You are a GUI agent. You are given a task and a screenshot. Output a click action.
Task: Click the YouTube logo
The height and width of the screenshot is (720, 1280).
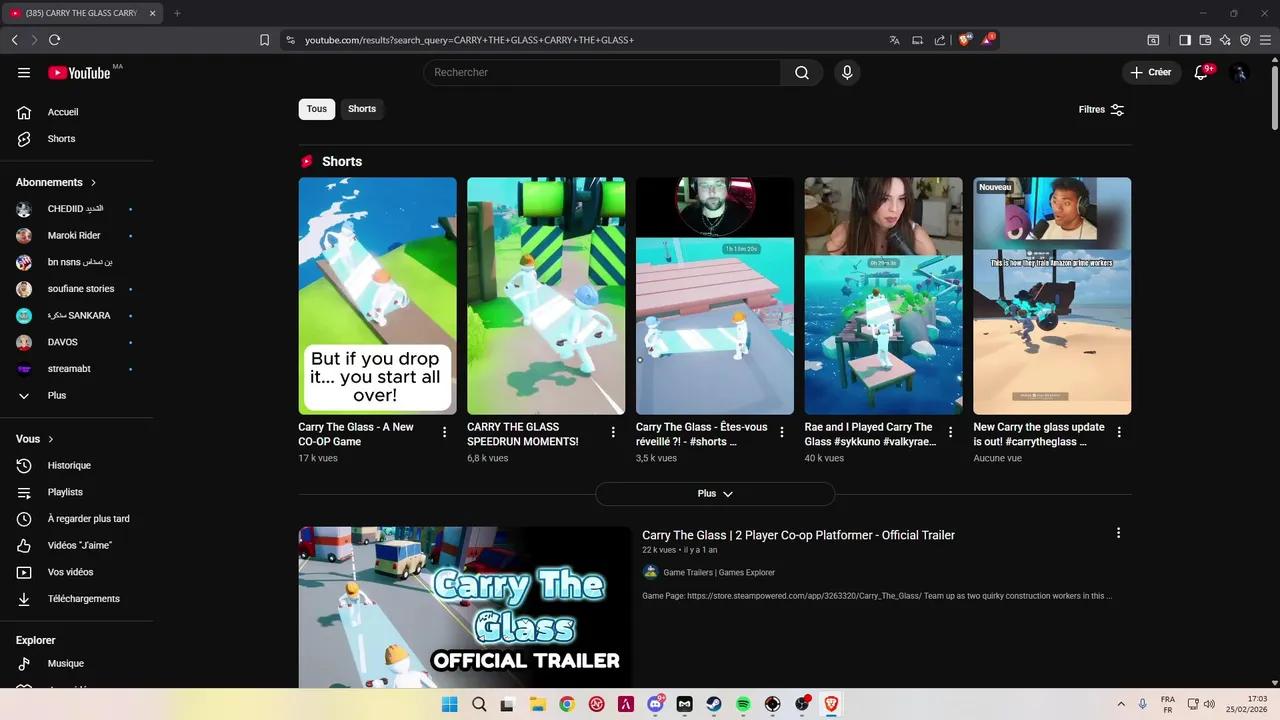[x=79, y=72]
